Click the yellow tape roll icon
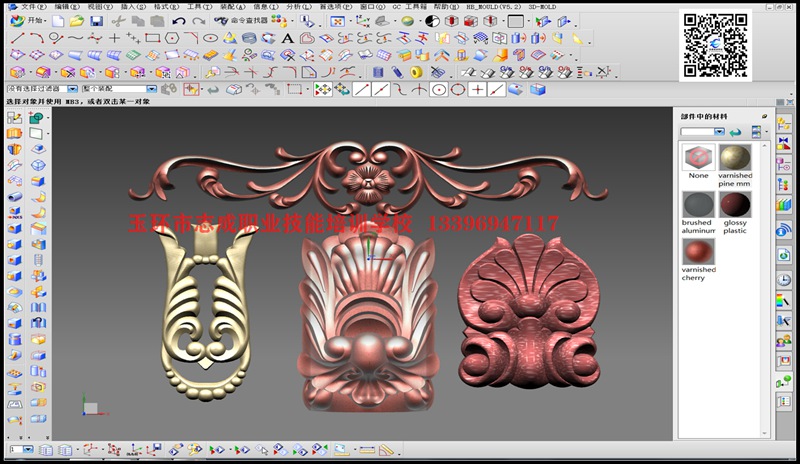Screen dimensions: 800x464 click(x=417, y=72)
